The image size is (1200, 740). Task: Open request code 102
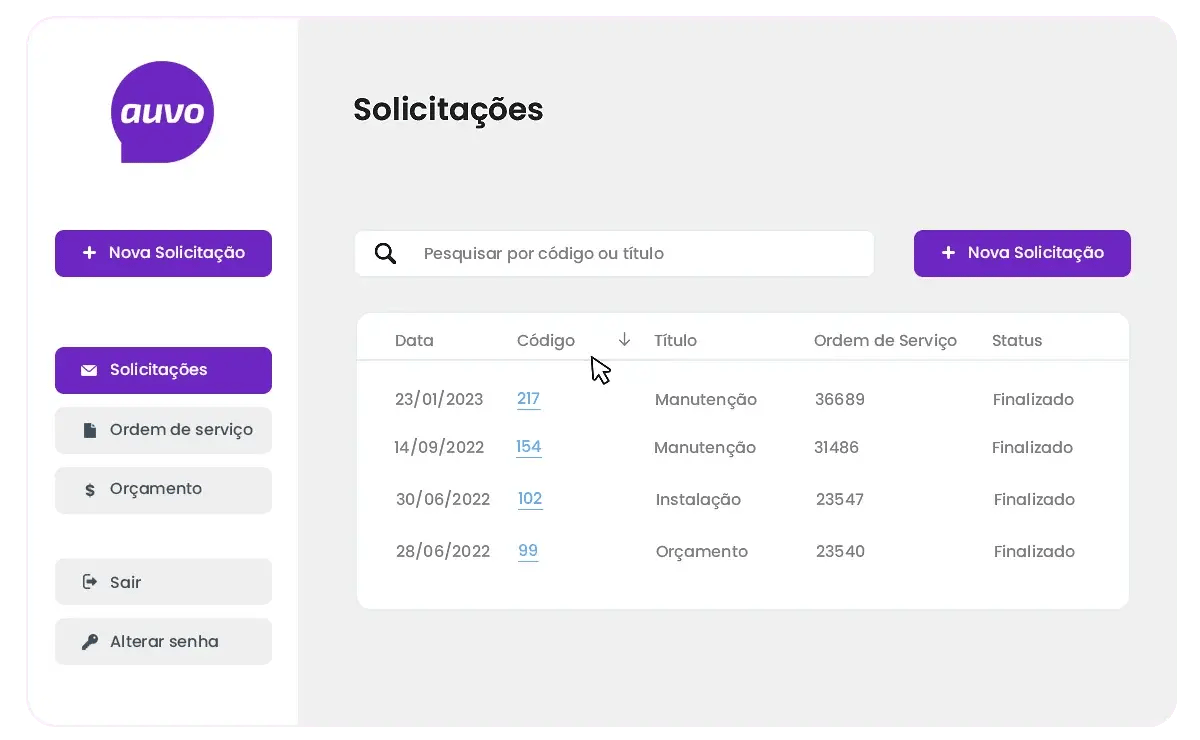pyautogui.click(x=530, y=499)
